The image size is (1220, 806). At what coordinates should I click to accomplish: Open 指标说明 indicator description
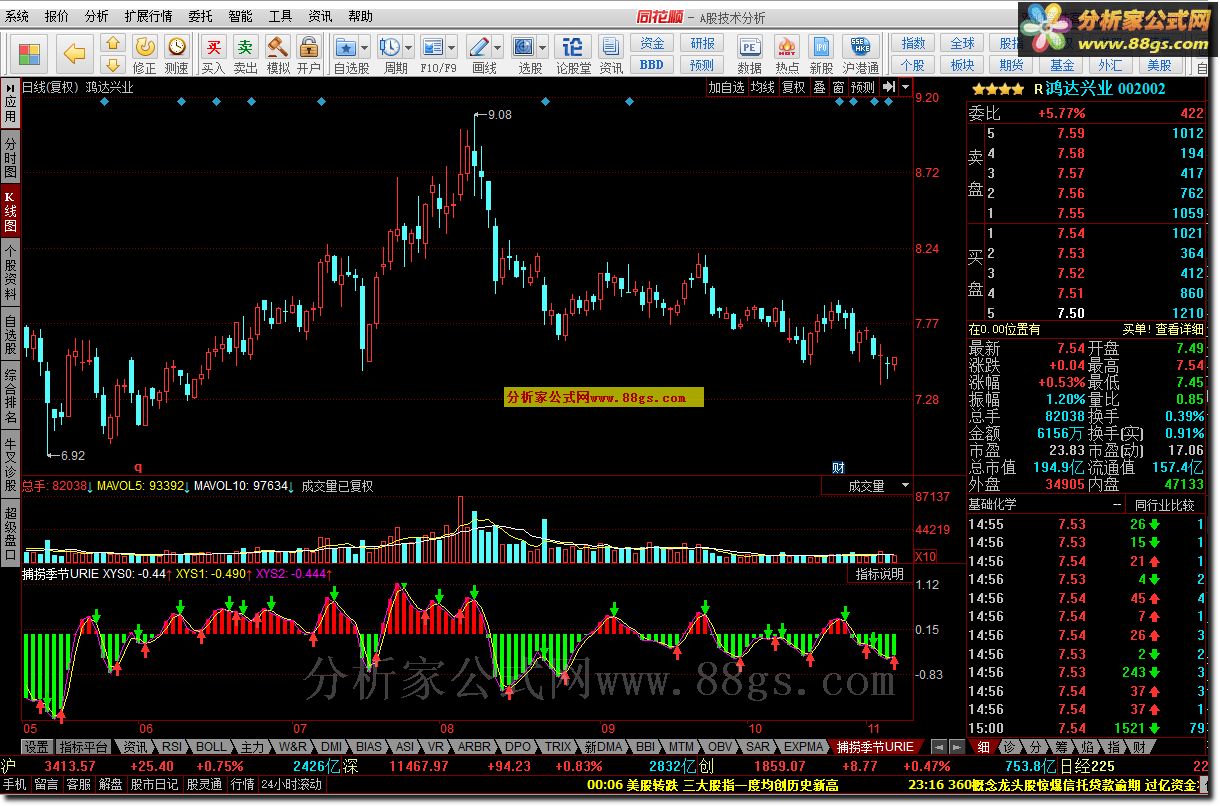[879, 574]
